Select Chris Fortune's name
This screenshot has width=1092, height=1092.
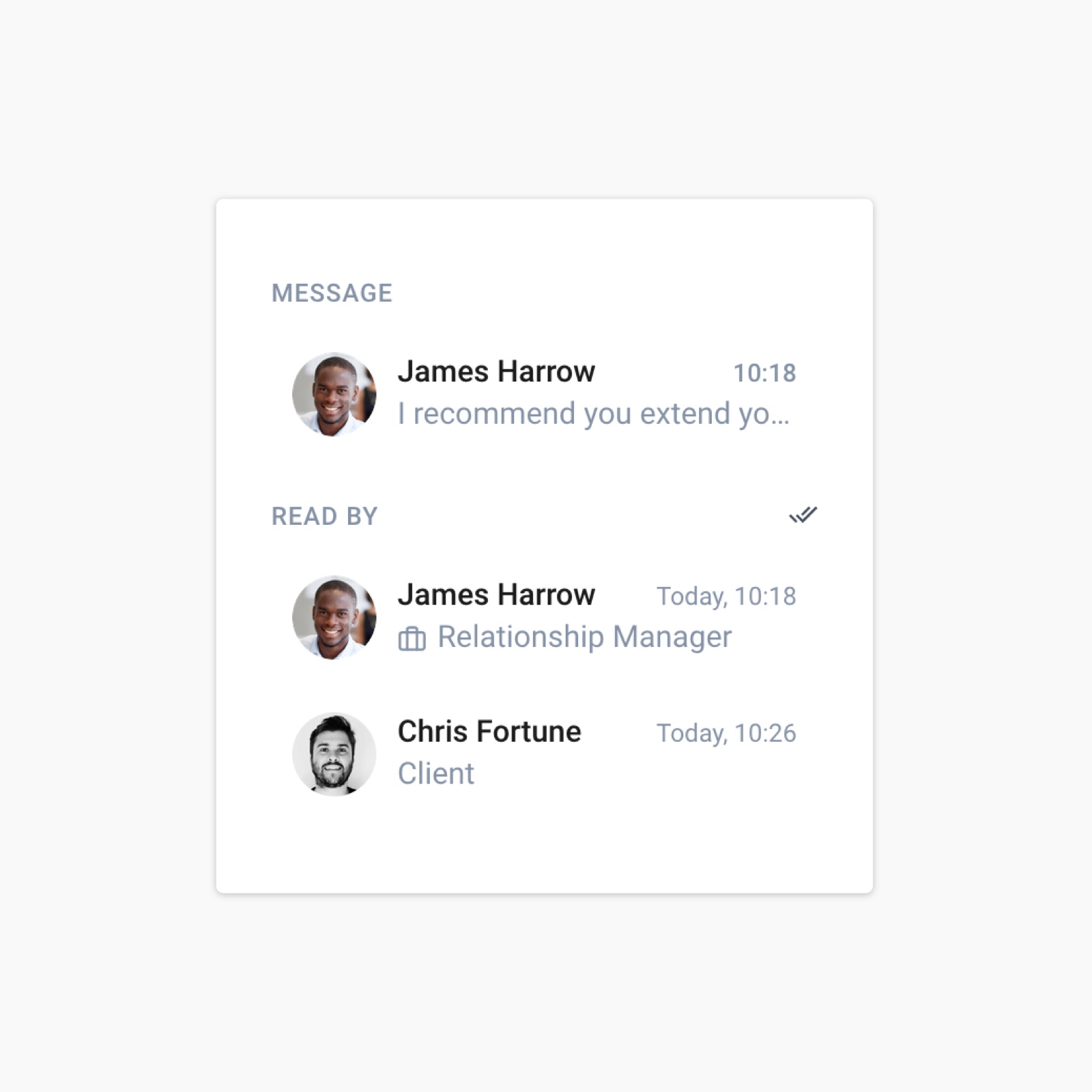coord(489,732)
